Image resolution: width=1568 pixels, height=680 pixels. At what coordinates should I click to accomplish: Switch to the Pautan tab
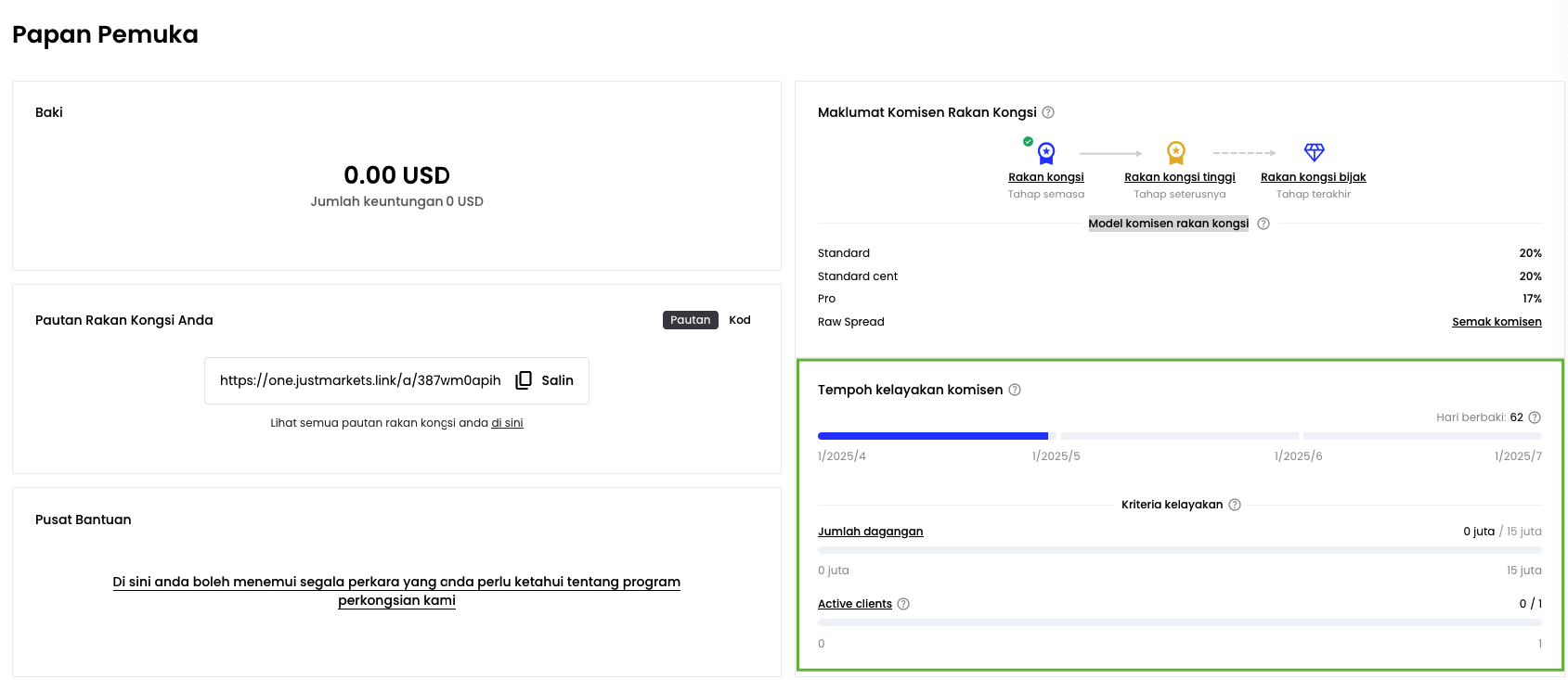pos(690,320)
